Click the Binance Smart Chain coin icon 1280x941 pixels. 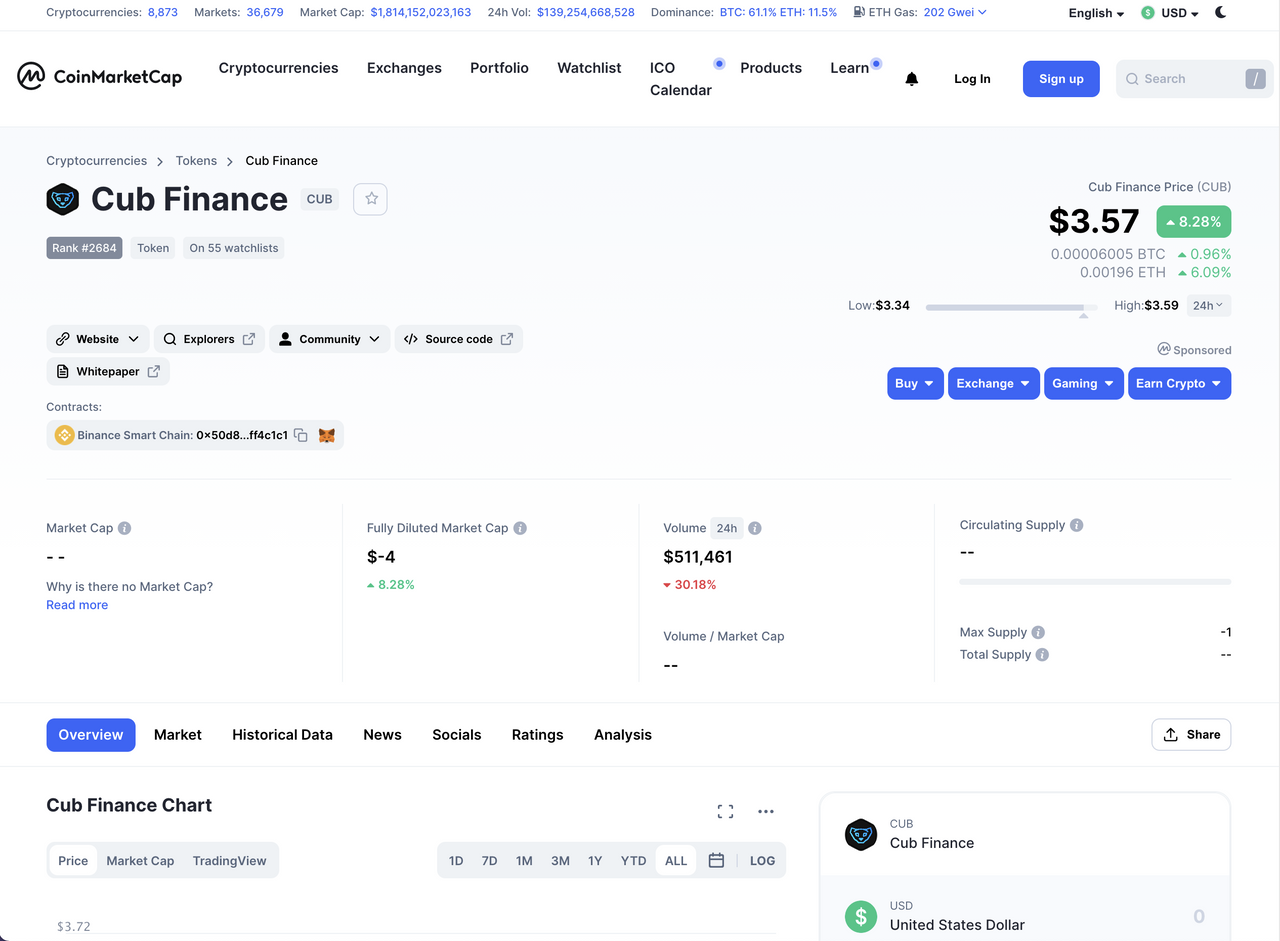coord(65,435)
